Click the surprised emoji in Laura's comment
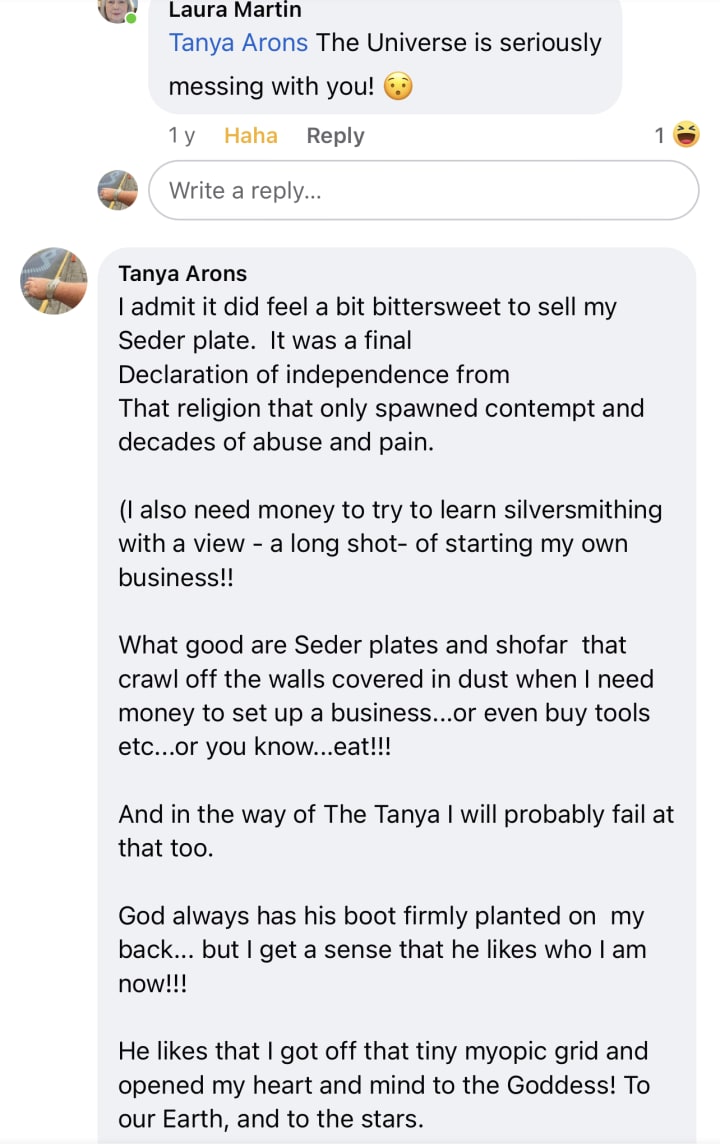Viewport: 720px width, 1147px height. point(398,87)
